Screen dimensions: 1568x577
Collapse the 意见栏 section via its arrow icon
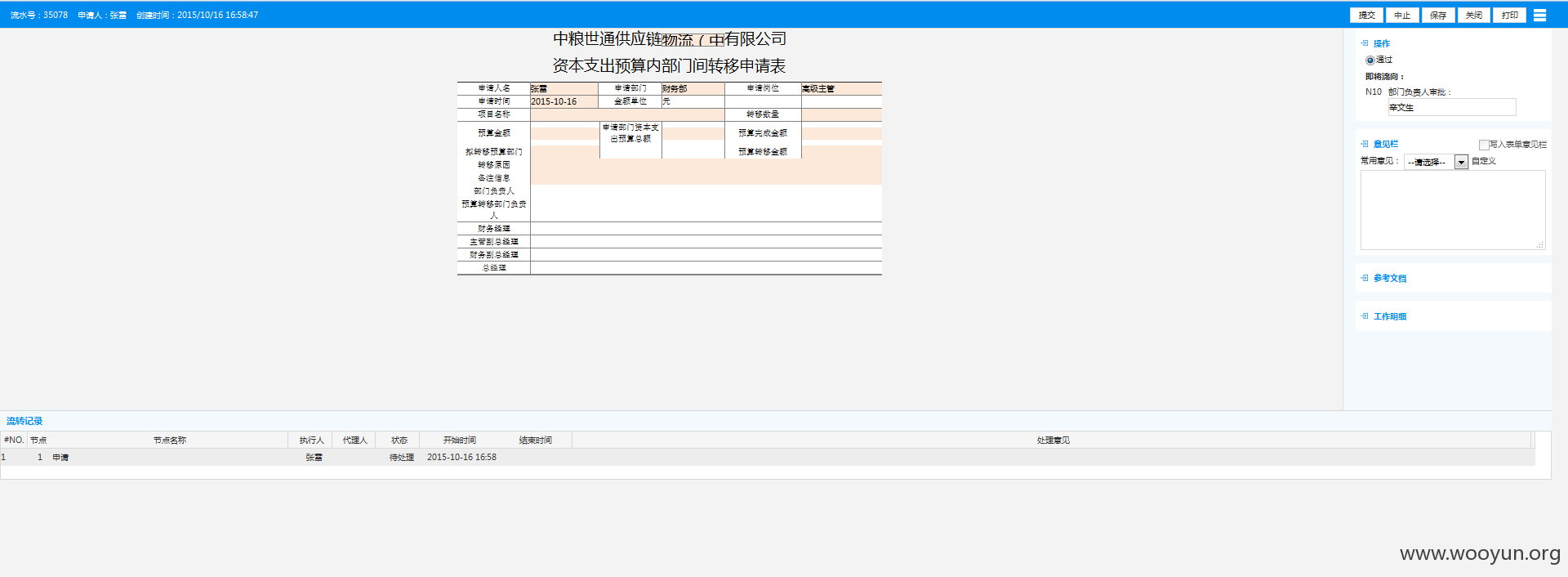[x=1365, y=144]
